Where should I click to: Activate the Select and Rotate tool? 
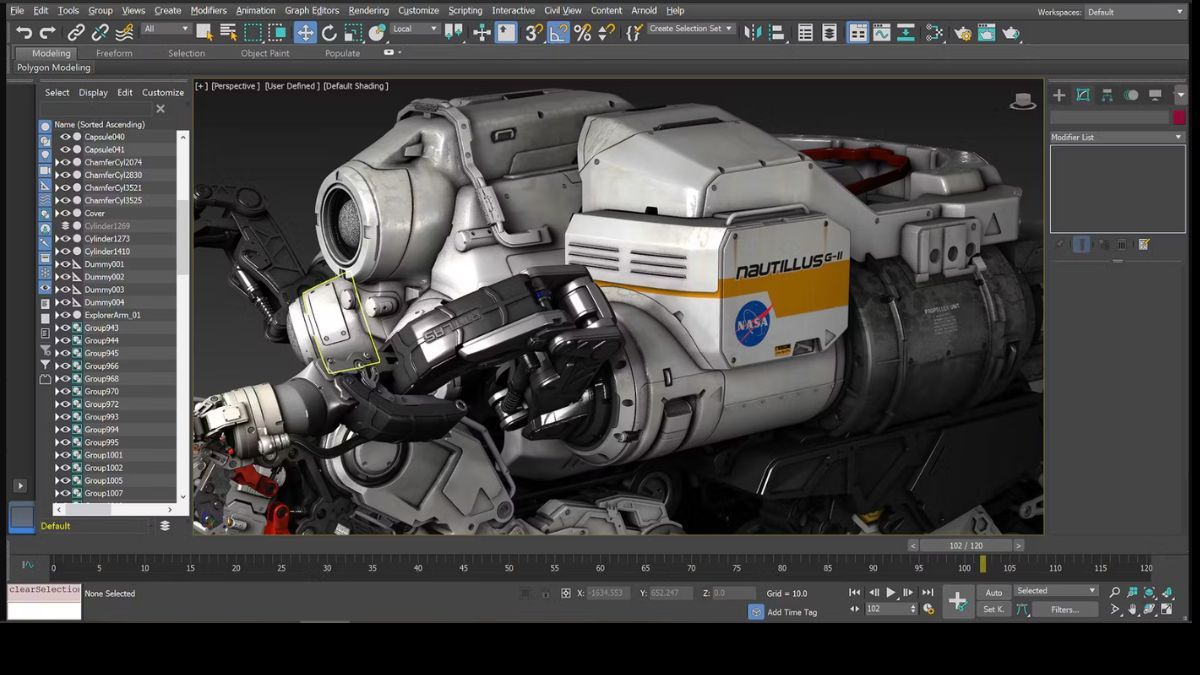tap(330, 33)
